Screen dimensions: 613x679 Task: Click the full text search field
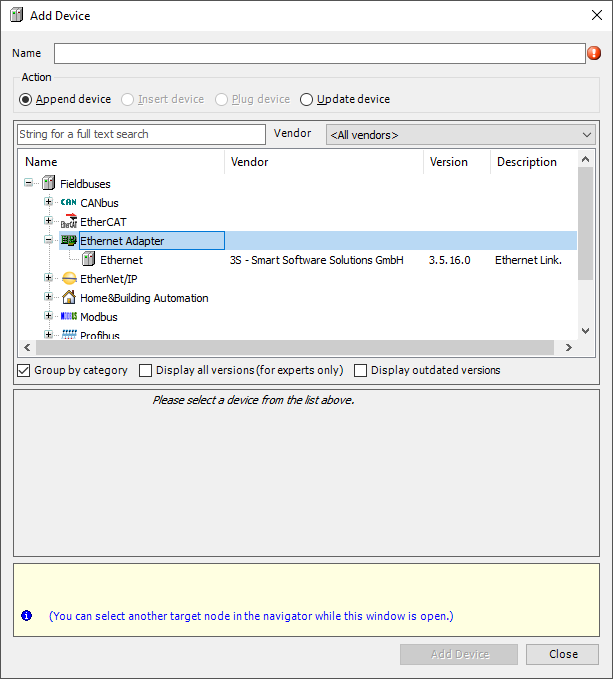(x=141, y=134)
